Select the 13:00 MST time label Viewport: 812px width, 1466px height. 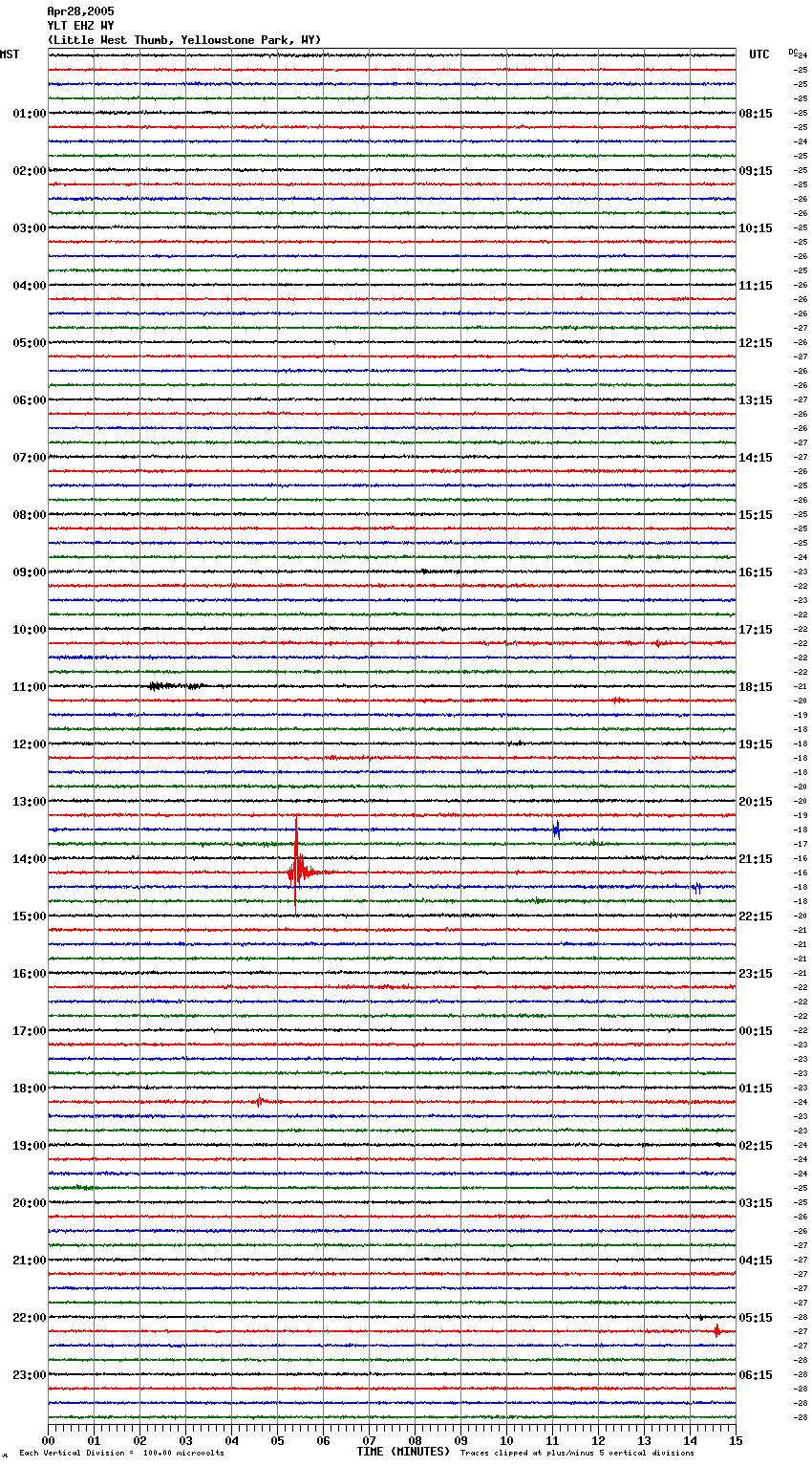click(x=30, y=802)
